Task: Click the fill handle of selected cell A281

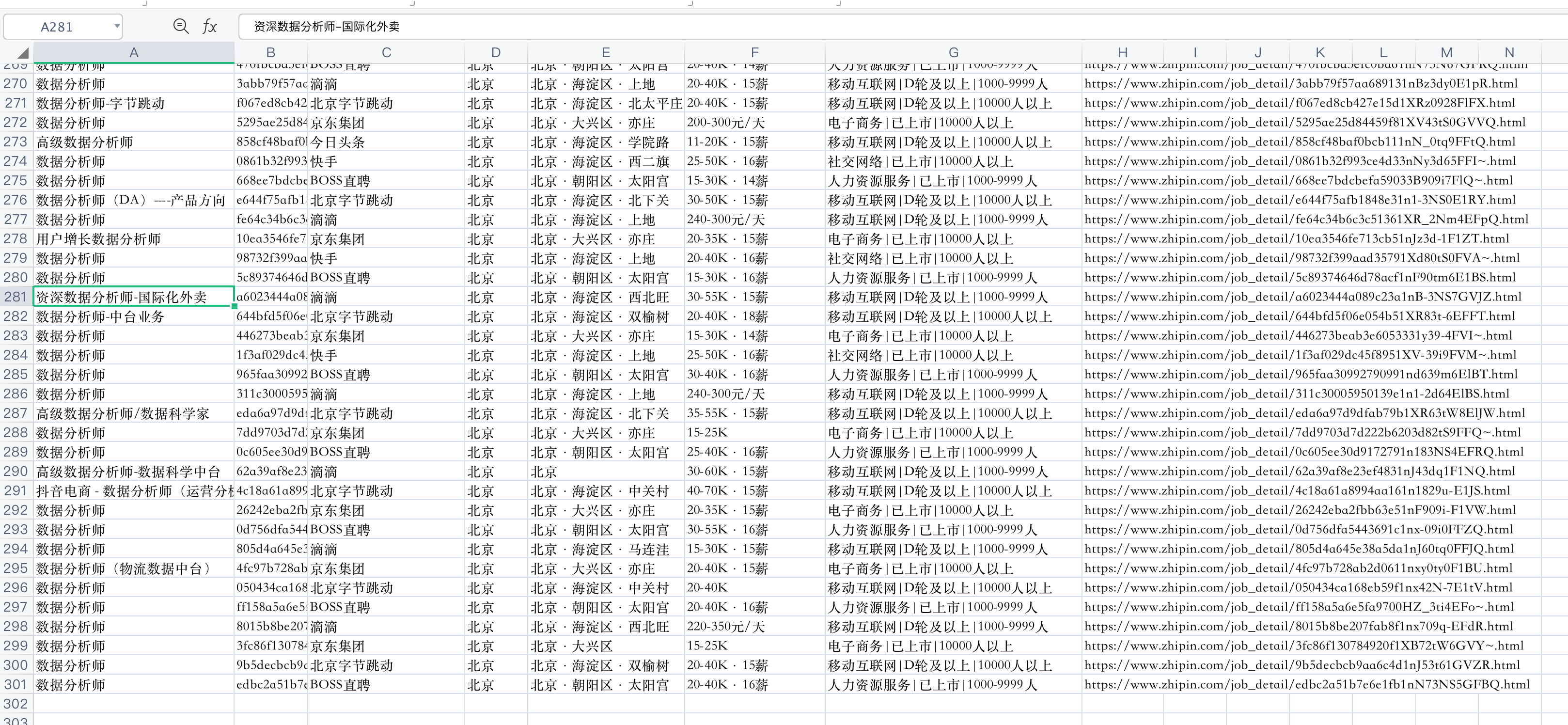Action: click(235, 306)
